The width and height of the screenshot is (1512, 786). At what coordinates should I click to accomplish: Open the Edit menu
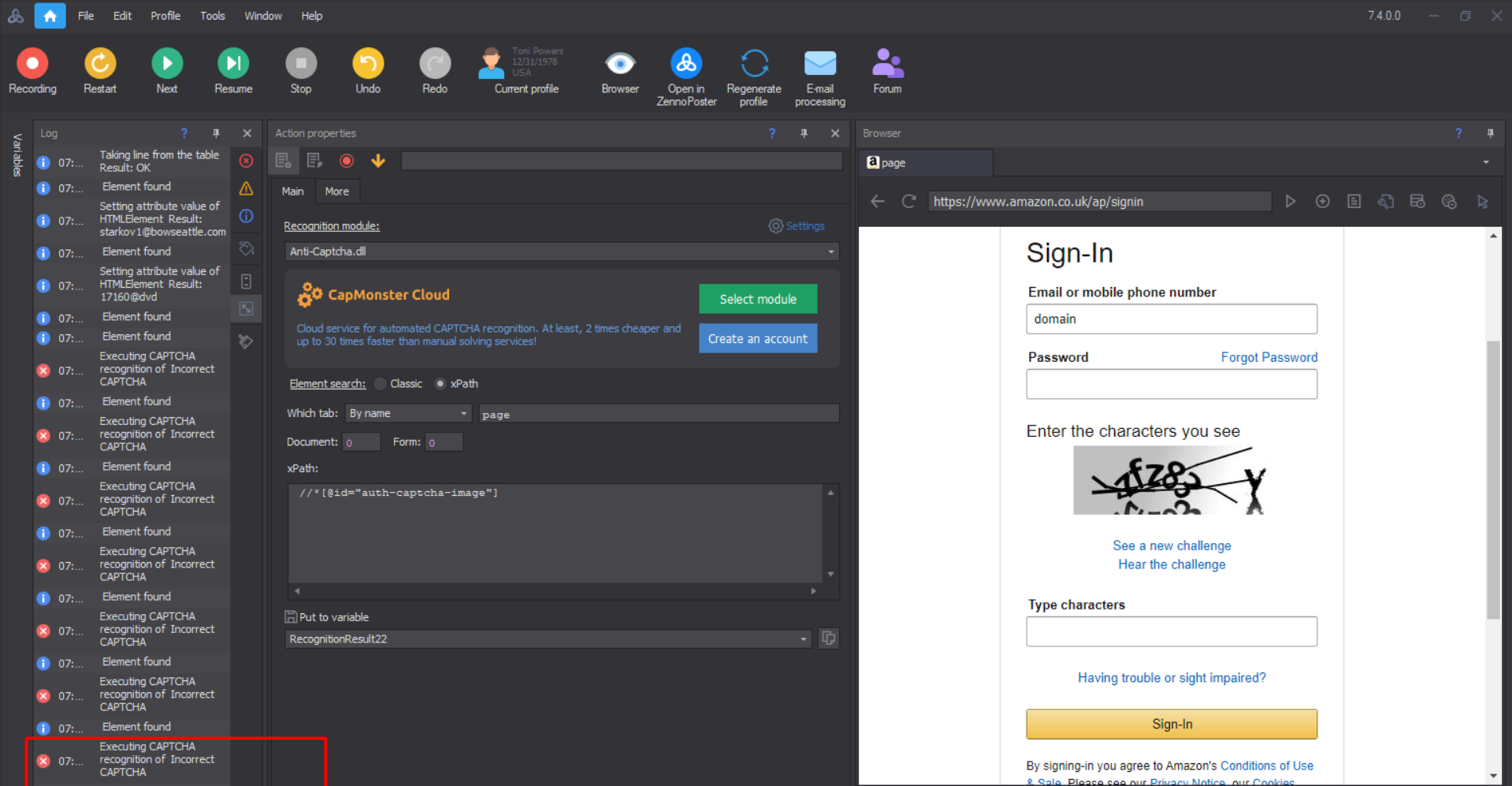coord(122,16)
